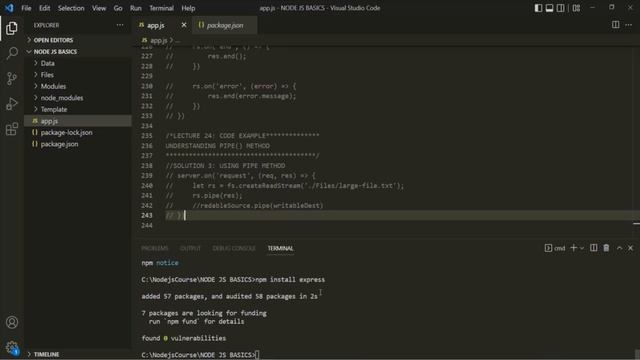The width and height of the screenshot is (640, 360).
Task: Open the Selection menu
Action: tap(71, 8)
